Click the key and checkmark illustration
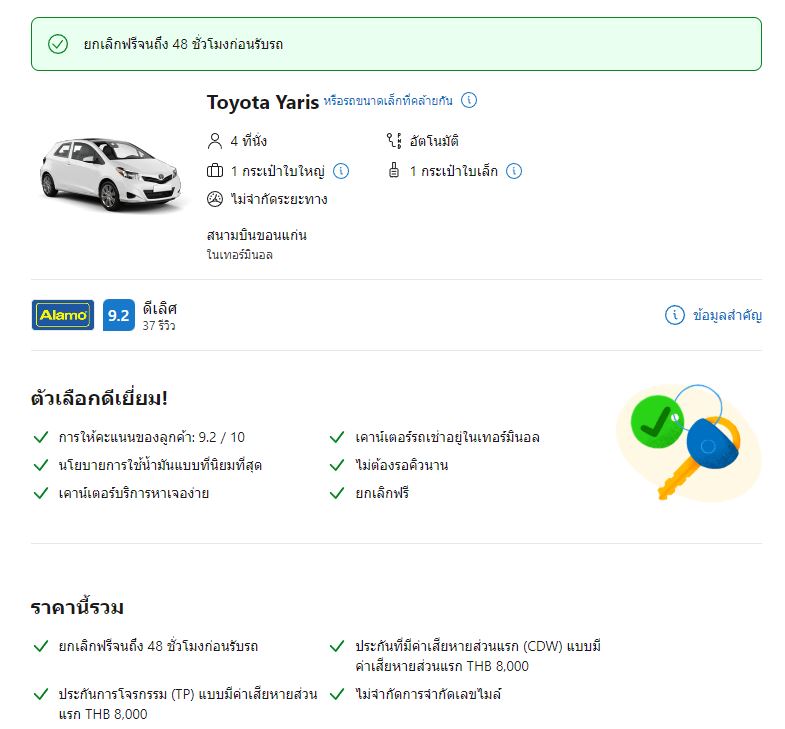Screen dimensions: 785x729 [x=689, y=443]
